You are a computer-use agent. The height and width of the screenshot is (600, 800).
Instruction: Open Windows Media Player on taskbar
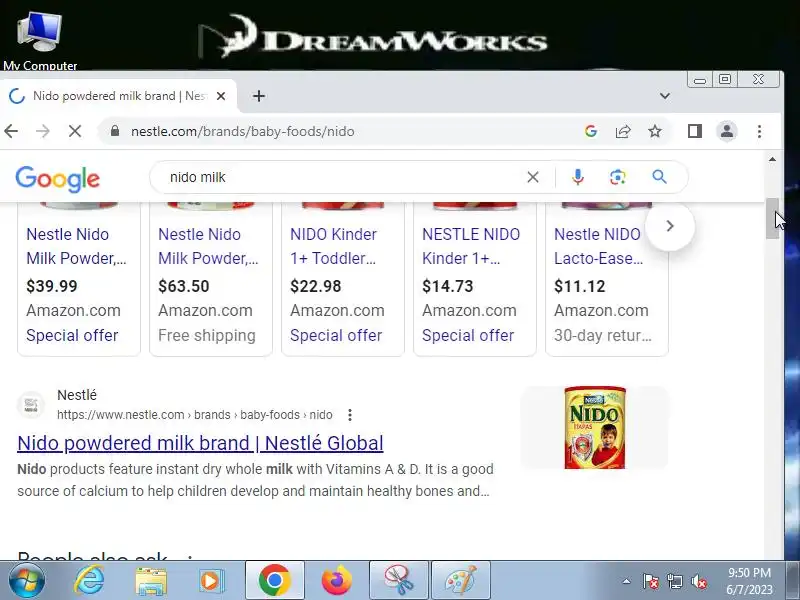(x=210, y=581)
